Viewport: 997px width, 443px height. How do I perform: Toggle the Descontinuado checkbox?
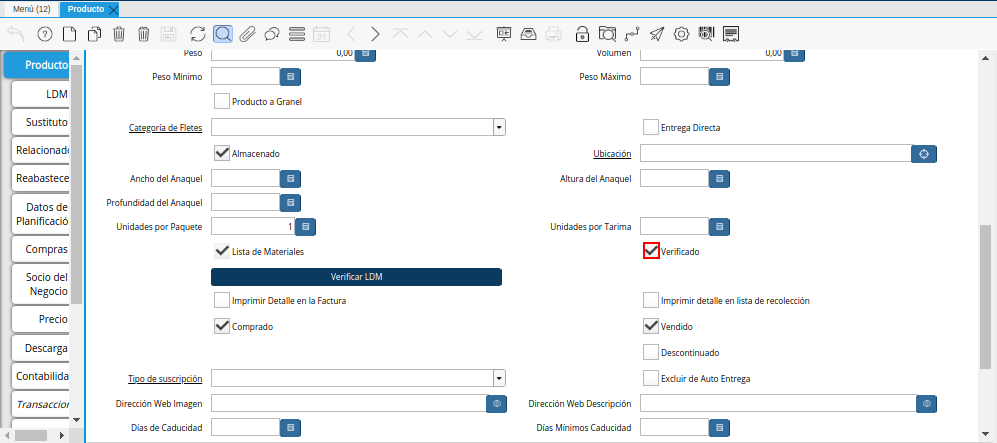tap(651, 352)
